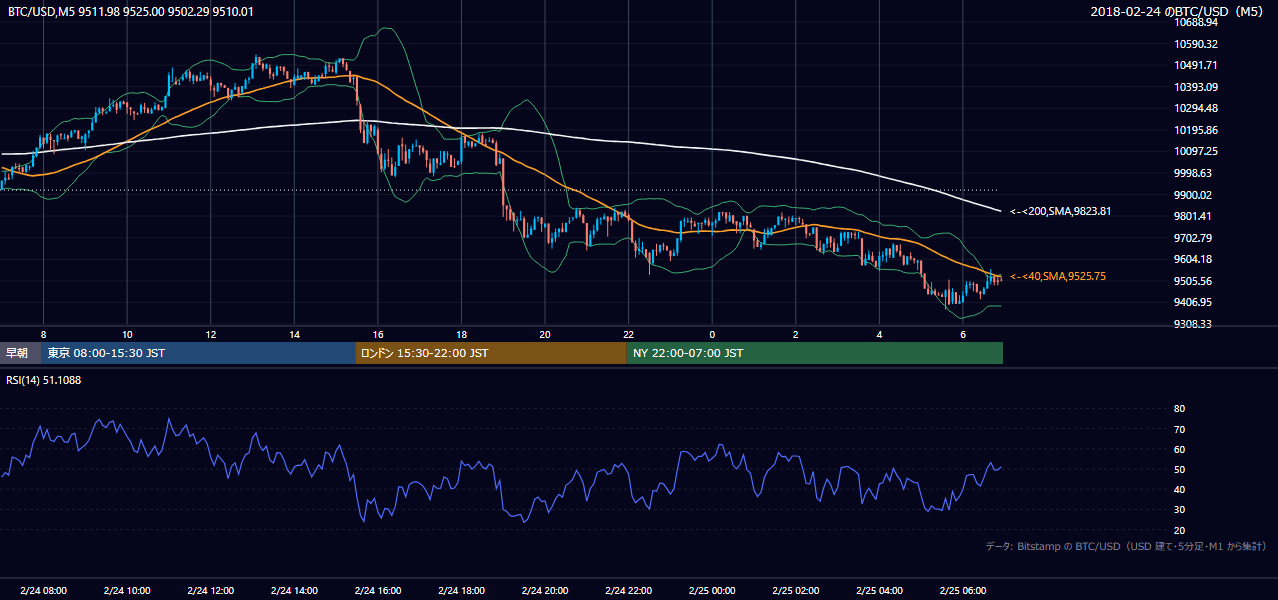Click the bottom time label 2/25 04:00
The width and height of the screenshot is (1278, 600).
pyautogui.click(x=879, y=591)
